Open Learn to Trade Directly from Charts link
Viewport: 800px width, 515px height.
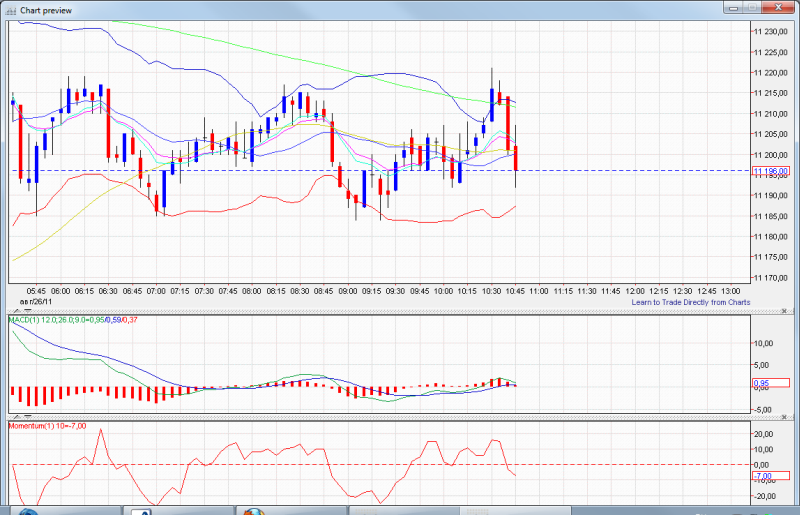(690, 302)
